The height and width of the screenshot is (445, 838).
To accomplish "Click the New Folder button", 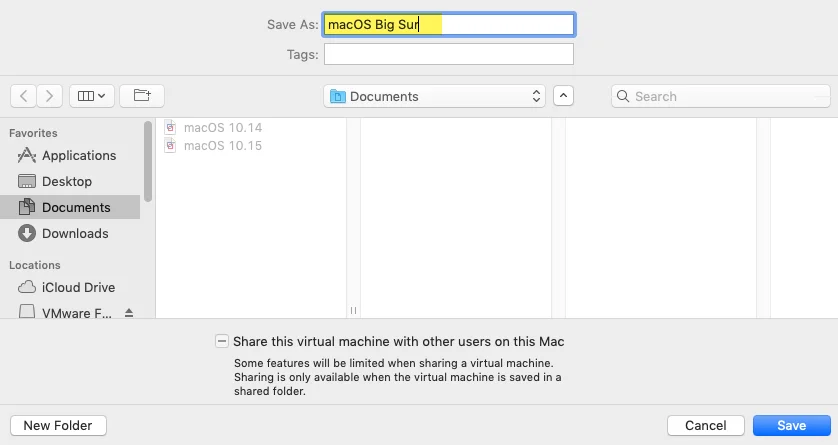I will [58, 425].
